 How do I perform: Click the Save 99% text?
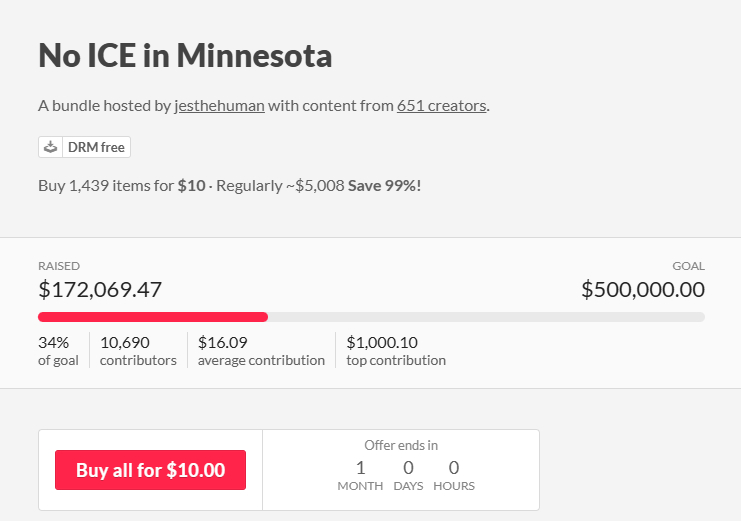(x=384, y=185)
